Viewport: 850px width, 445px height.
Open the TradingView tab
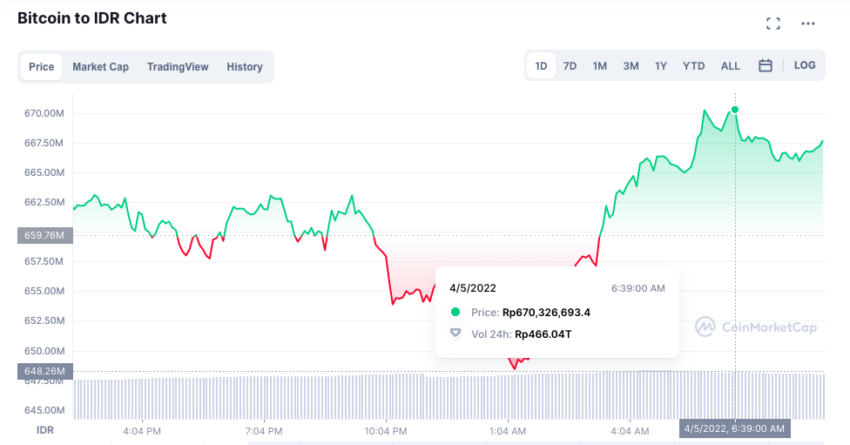tap(177, 67)
